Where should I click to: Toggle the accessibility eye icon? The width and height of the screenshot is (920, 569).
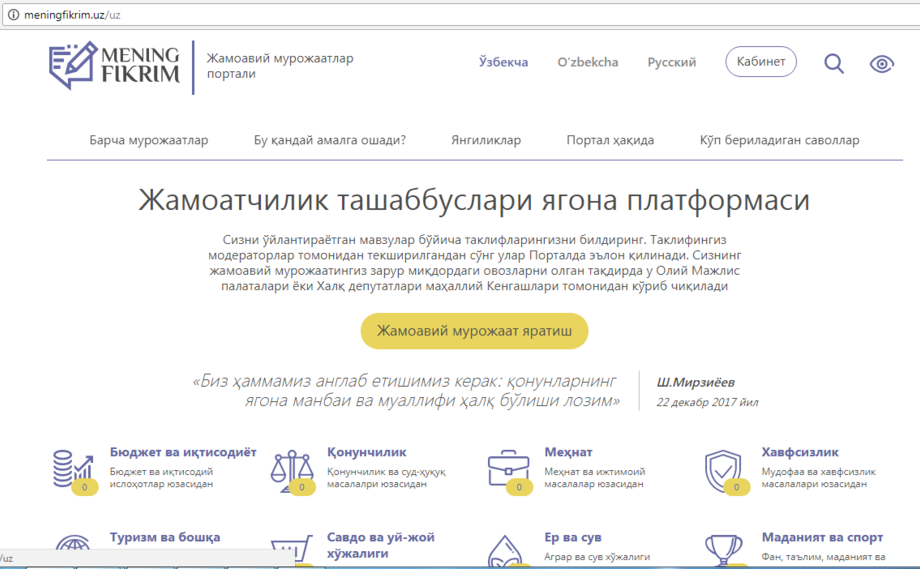(881, 64)
